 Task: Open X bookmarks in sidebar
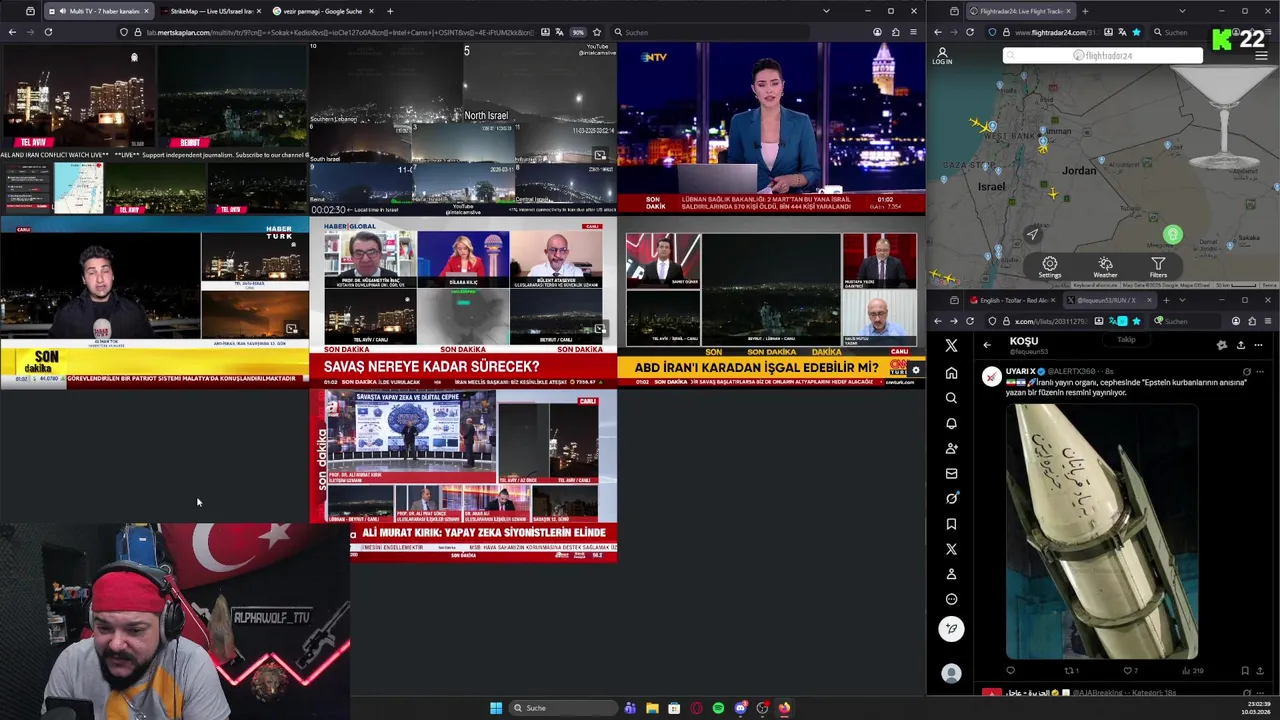pyautogui.click(x=951, y=523)
